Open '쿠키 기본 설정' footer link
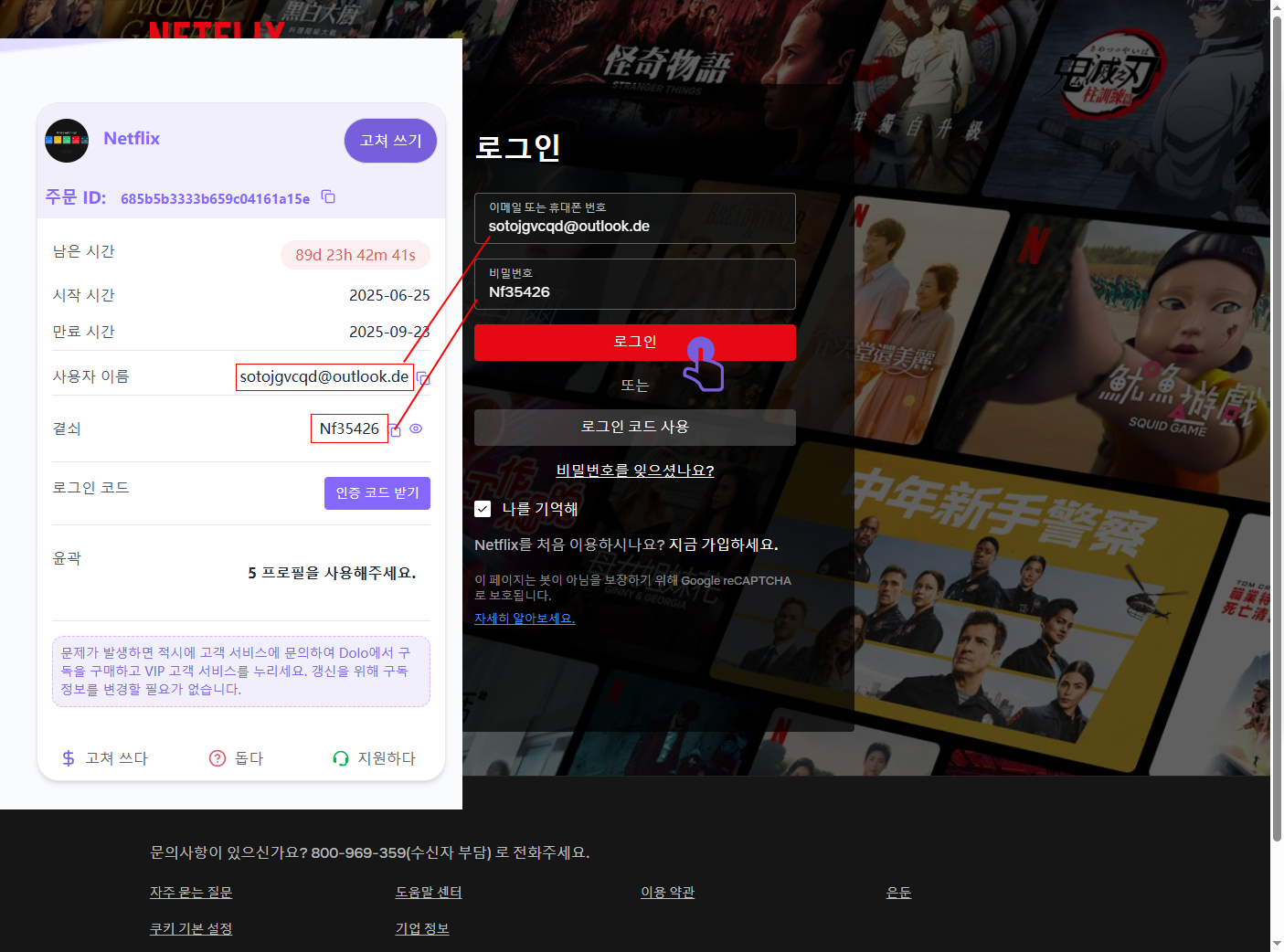1284x952 pixels. click(191, 929)
